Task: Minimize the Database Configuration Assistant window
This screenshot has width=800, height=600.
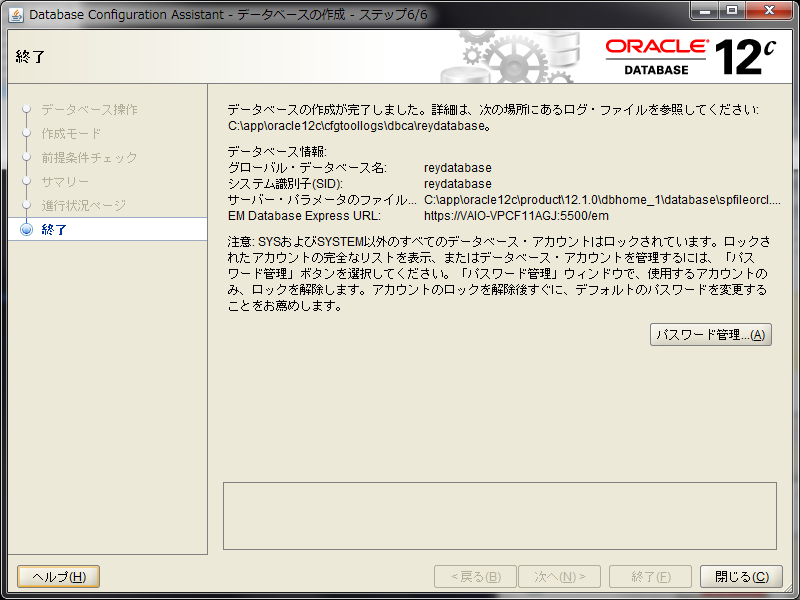Action: tap(705, 11)
